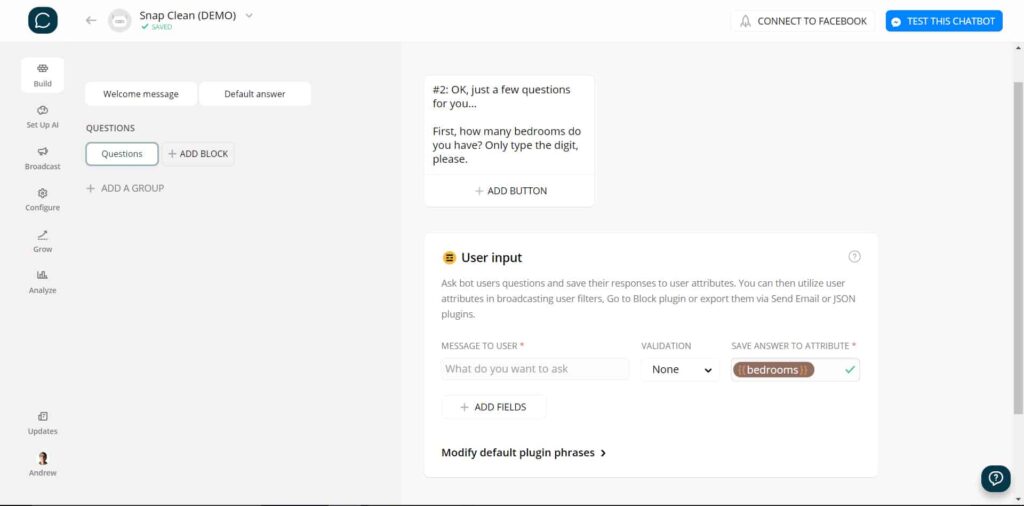Viewport: 1024px width, 506px height.
Task: Expand Modify default plugin phrases
Action: (524, 453)
